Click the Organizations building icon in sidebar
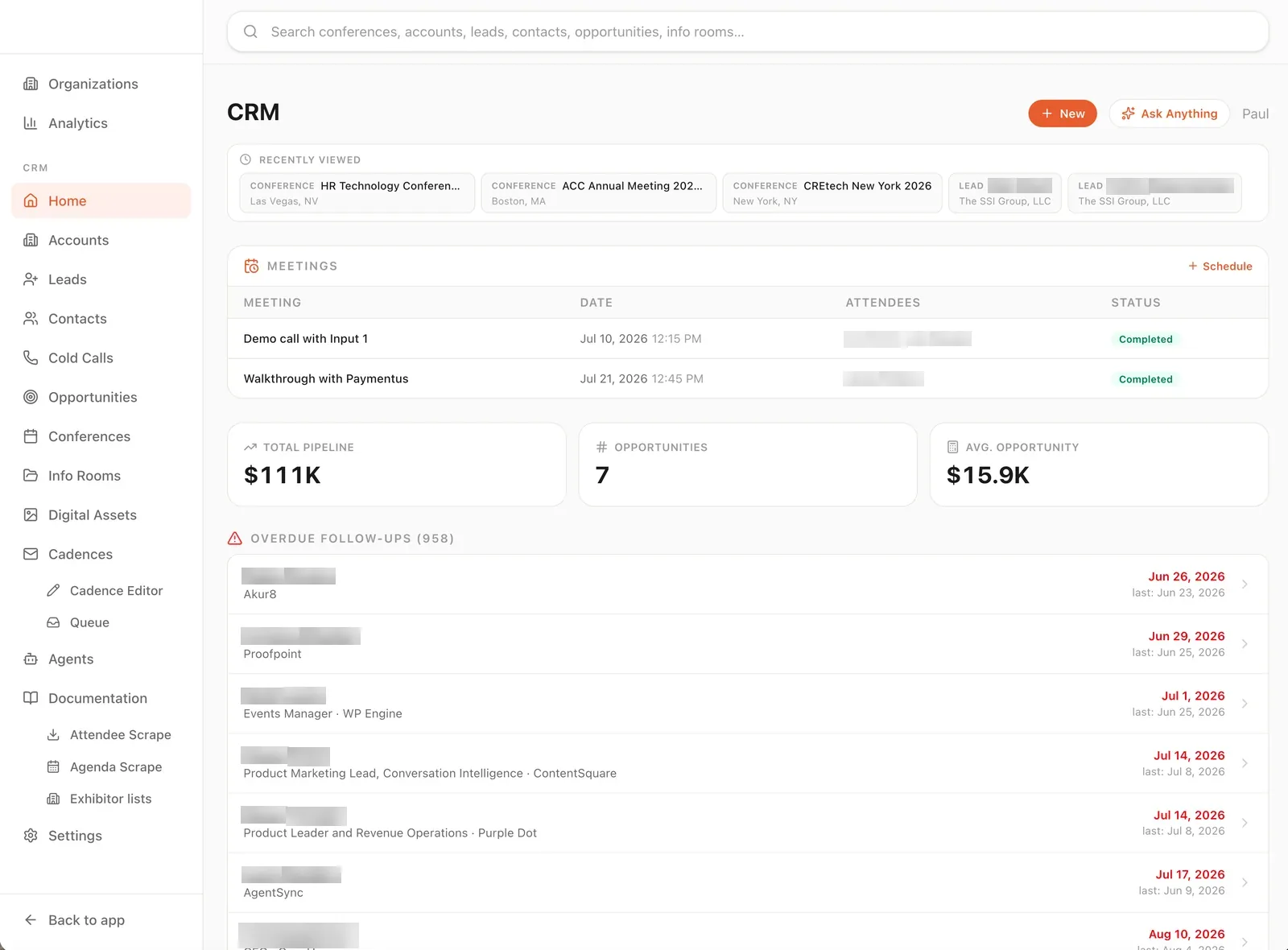The image size is (1288, 950). (31, 84)
